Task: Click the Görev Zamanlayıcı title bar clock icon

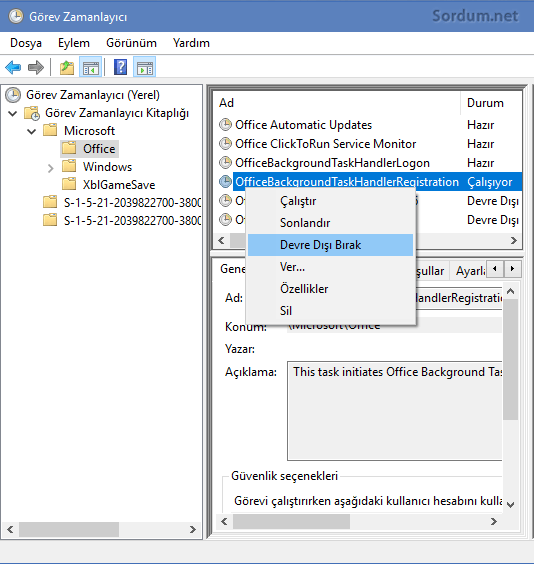Action: point(15,17)
